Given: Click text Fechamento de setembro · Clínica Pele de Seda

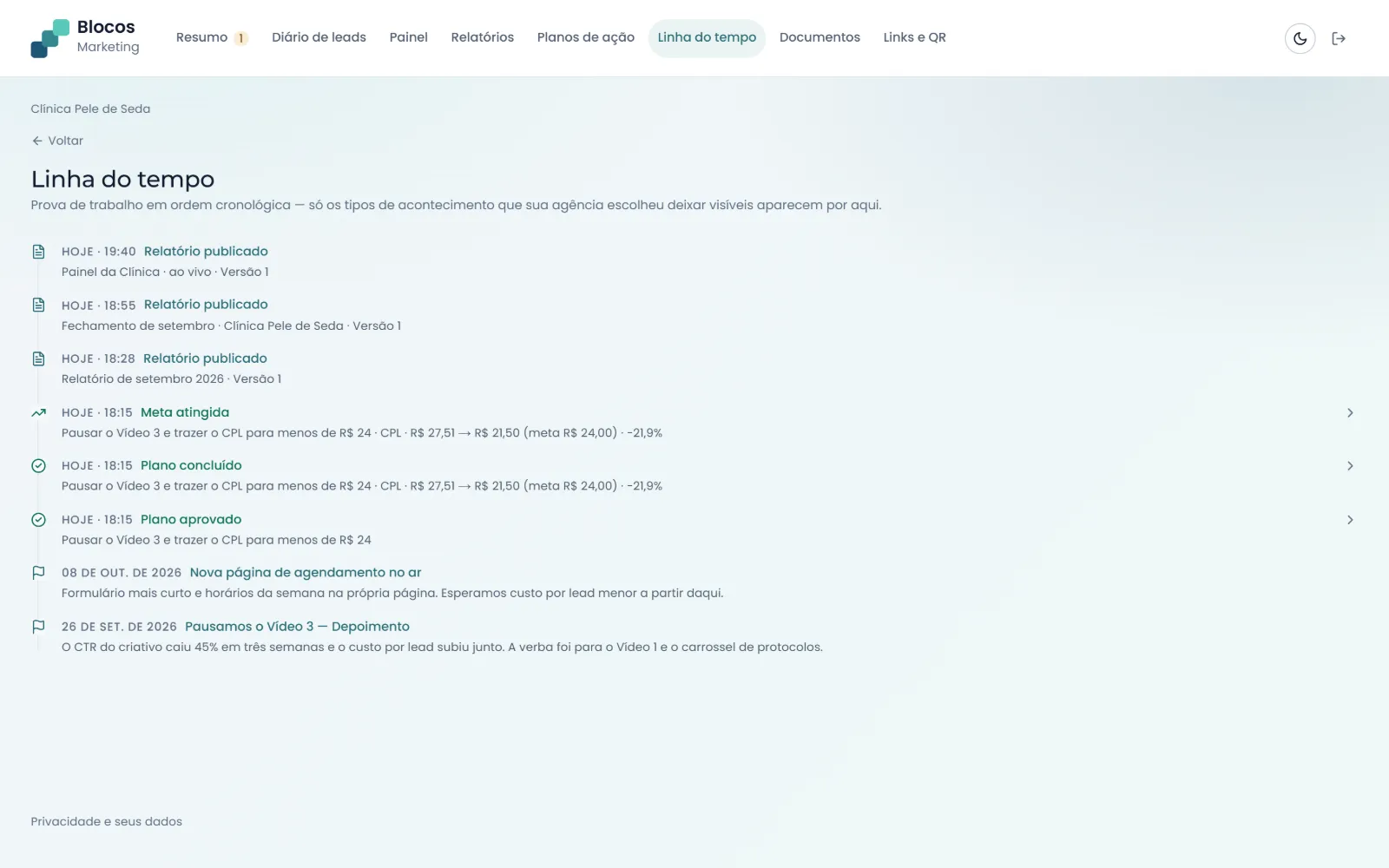Looking at the screenshot, I should 202,325.
